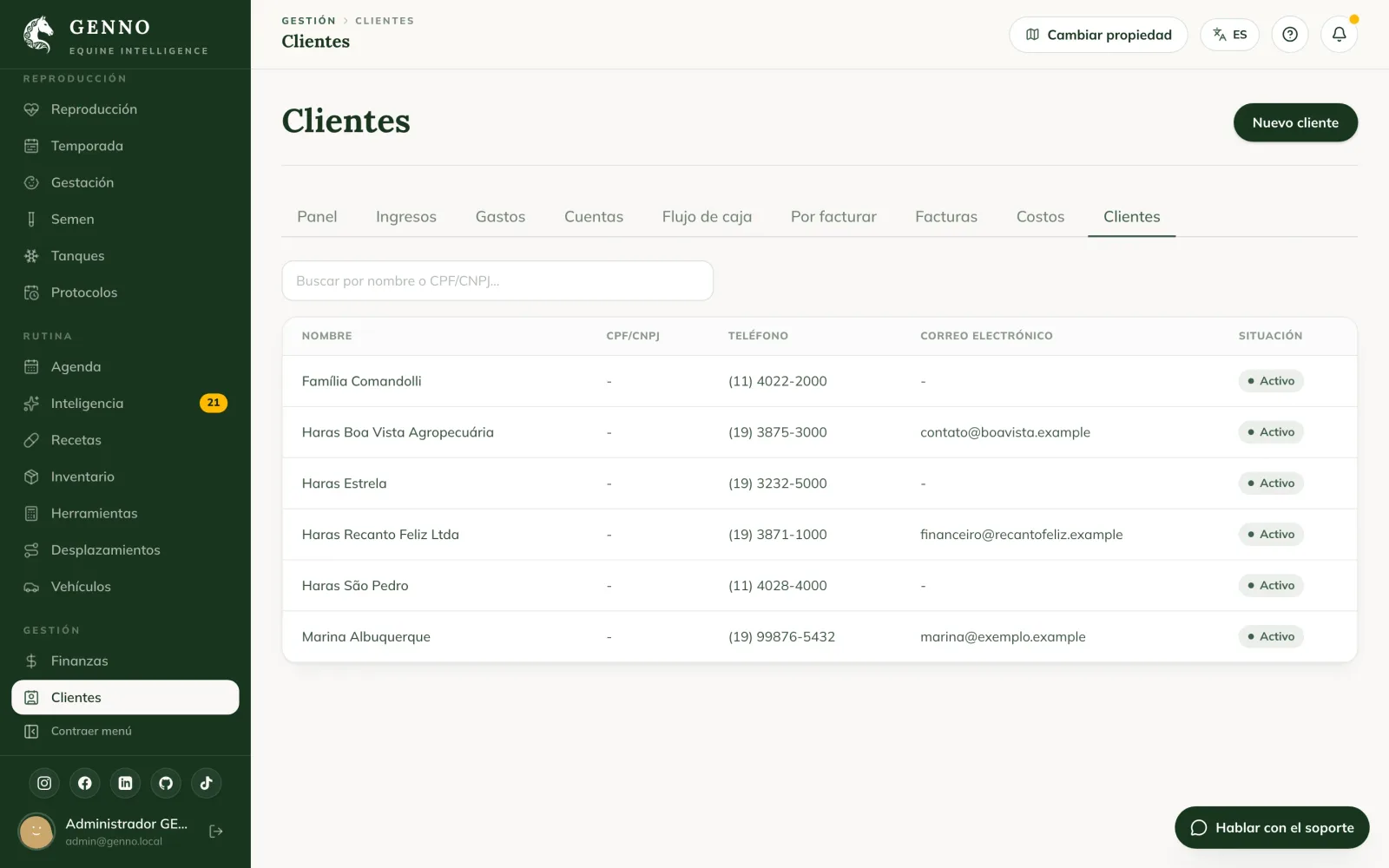Switch to the Flujo de caja tab

pyautogui.click(x=707, y=217)
